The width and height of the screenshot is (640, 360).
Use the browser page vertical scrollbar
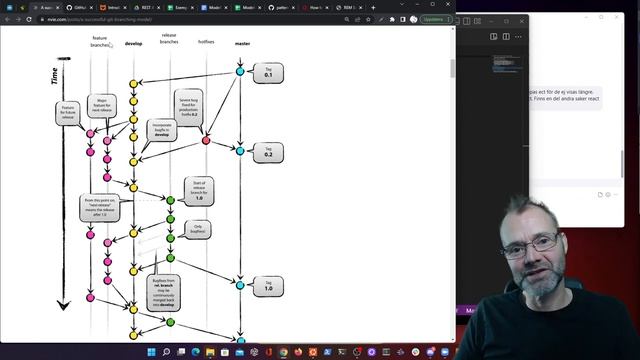click(x=452, y=68)
